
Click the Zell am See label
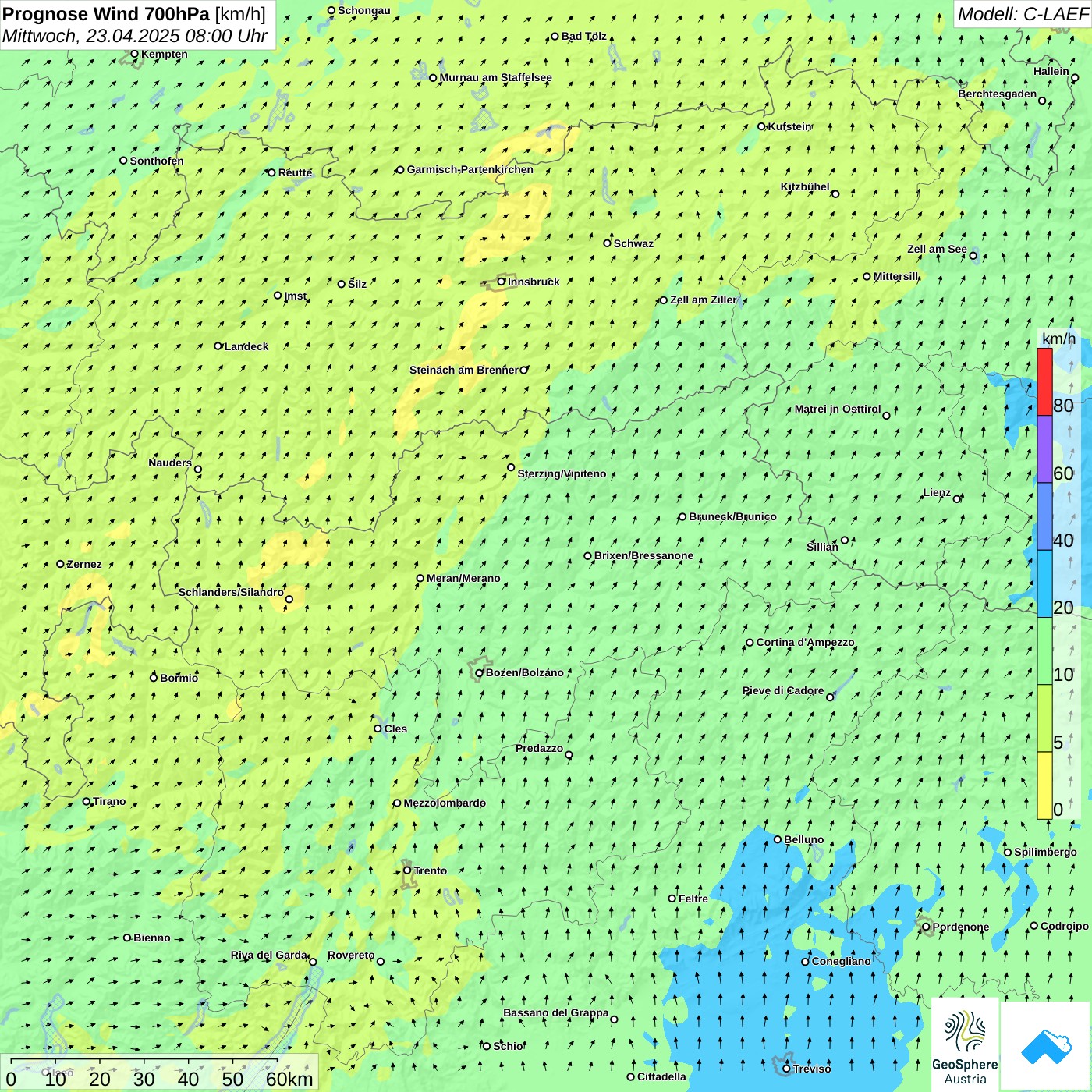(x=937, y=249)
